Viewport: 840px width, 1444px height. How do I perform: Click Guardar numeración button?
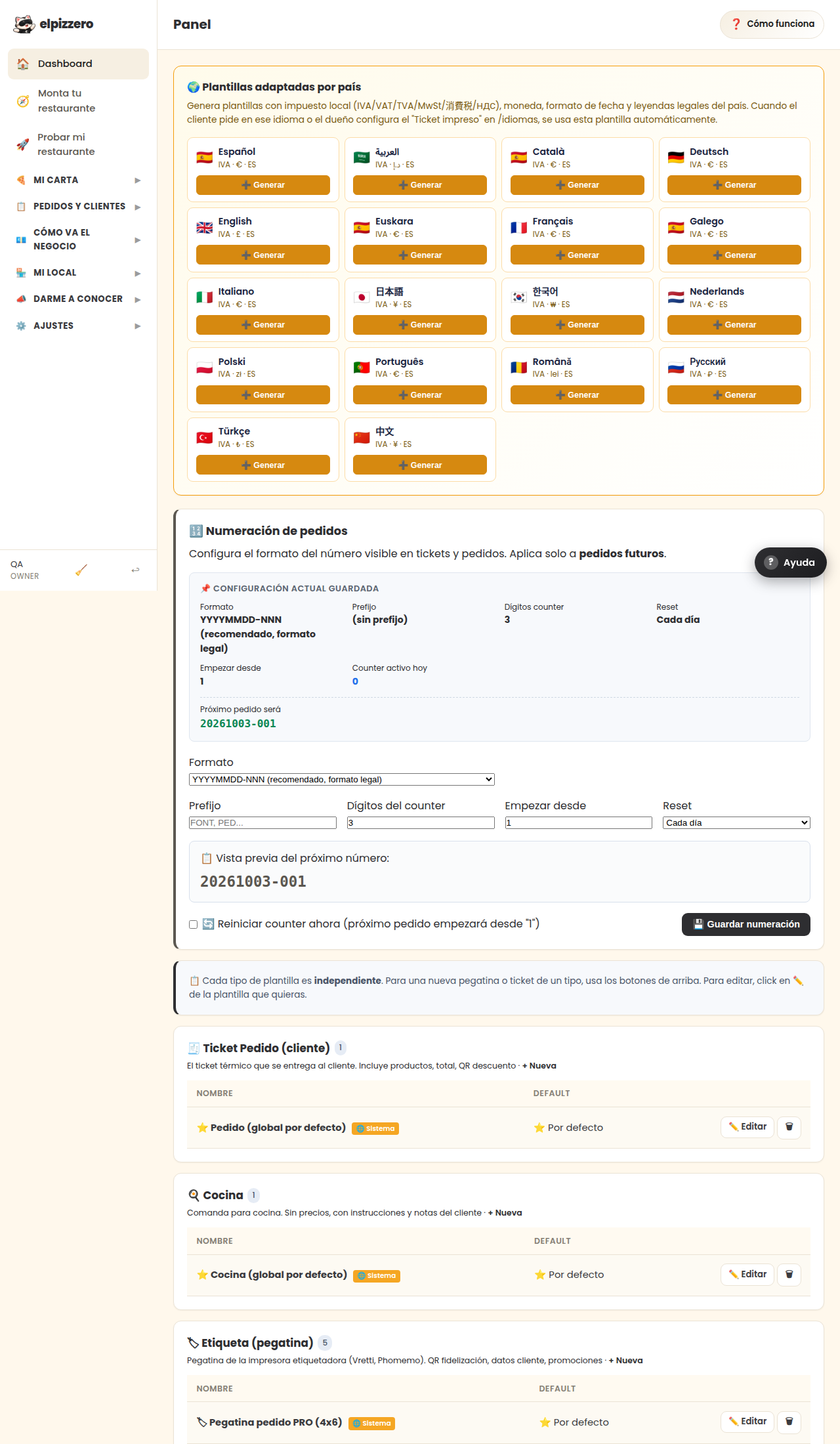click(746, 924)
